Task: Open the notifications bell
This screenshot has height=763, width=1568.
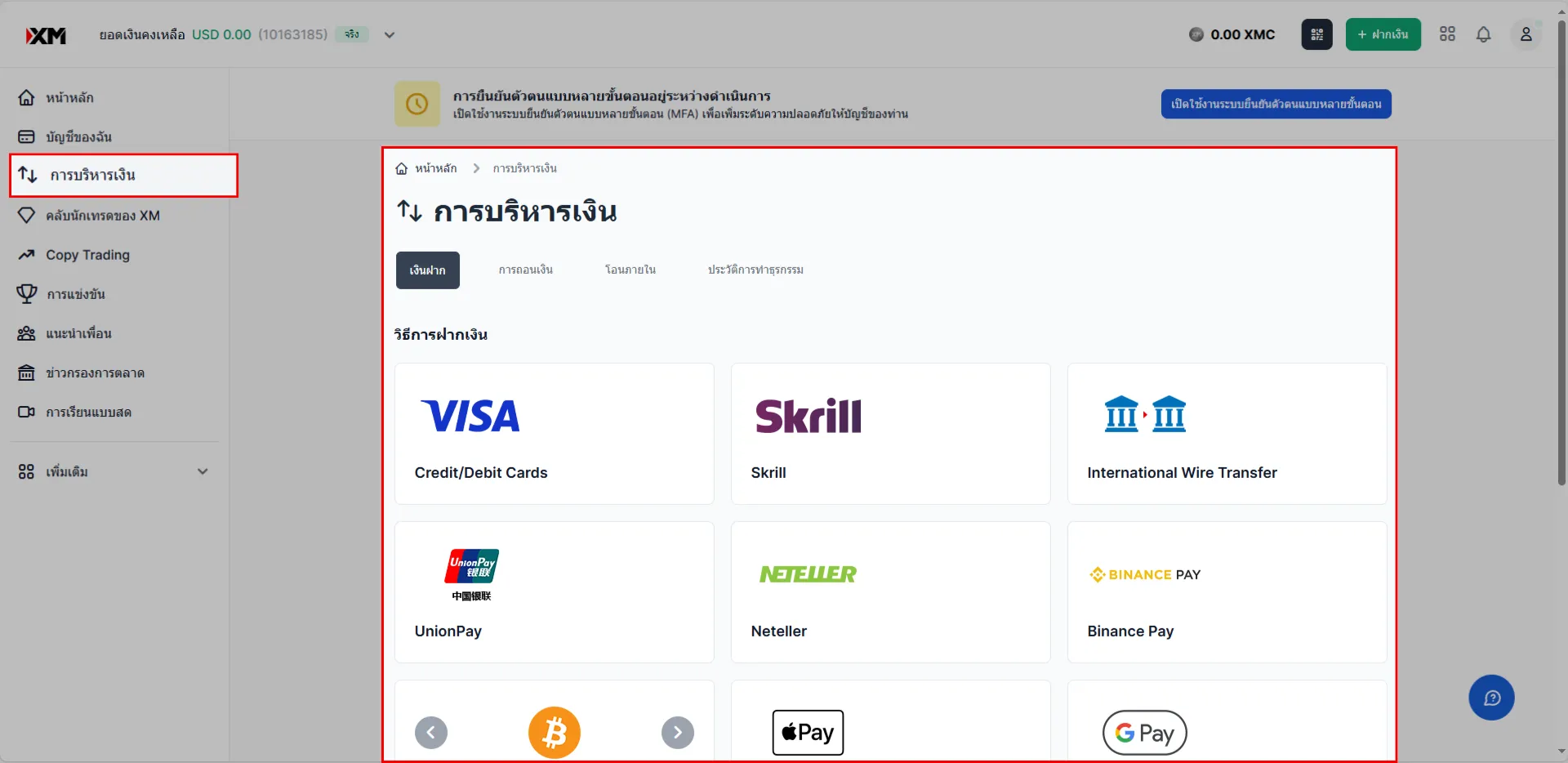Action: [x=1483, y=34]
